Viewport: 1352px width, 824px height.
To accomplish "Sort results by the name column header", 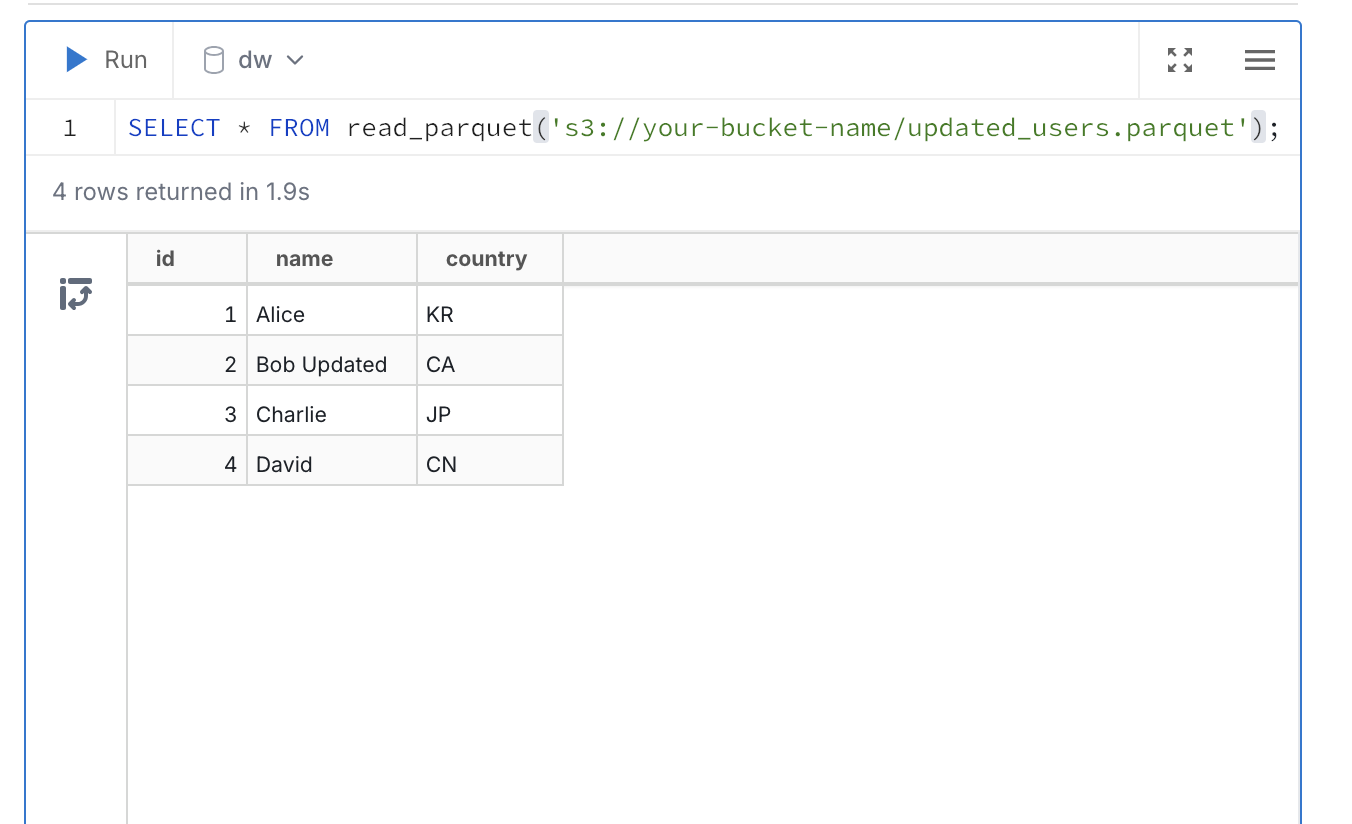I will pyautogui.click(x=303, y=258).
